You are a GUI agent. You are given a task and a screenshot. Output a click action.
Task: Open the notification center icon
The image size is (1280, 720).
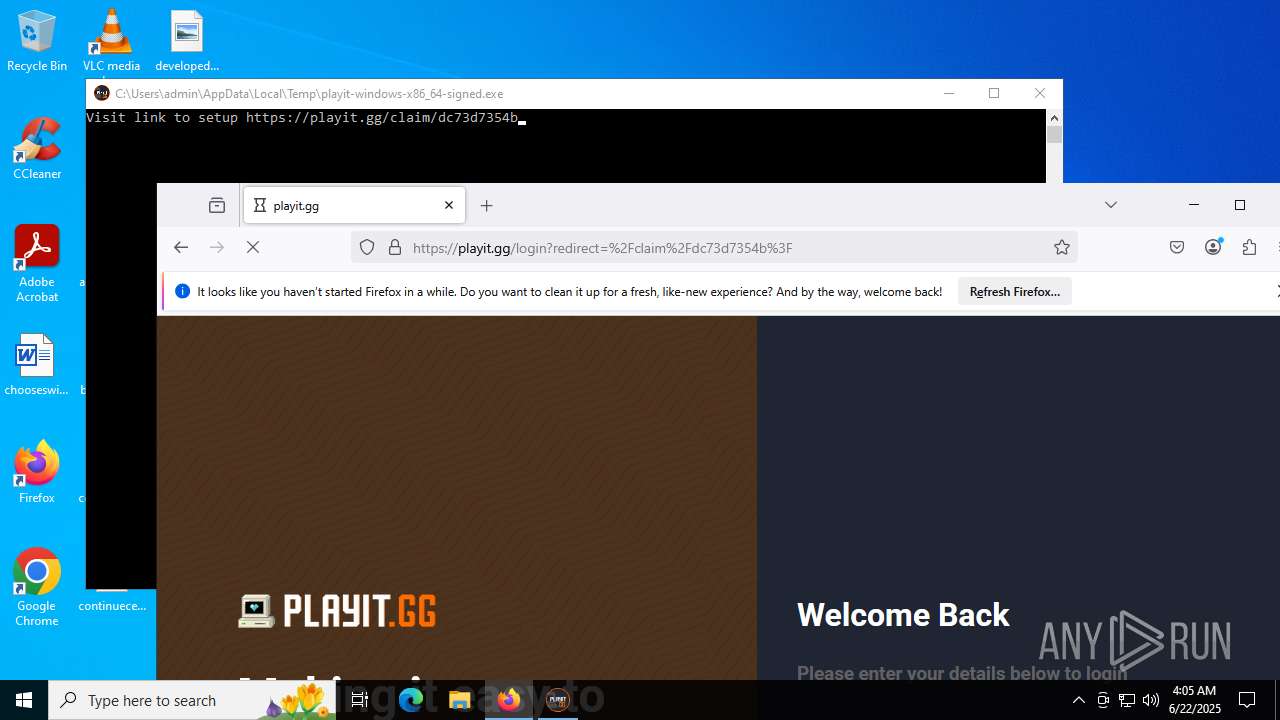click(1247, 700)
